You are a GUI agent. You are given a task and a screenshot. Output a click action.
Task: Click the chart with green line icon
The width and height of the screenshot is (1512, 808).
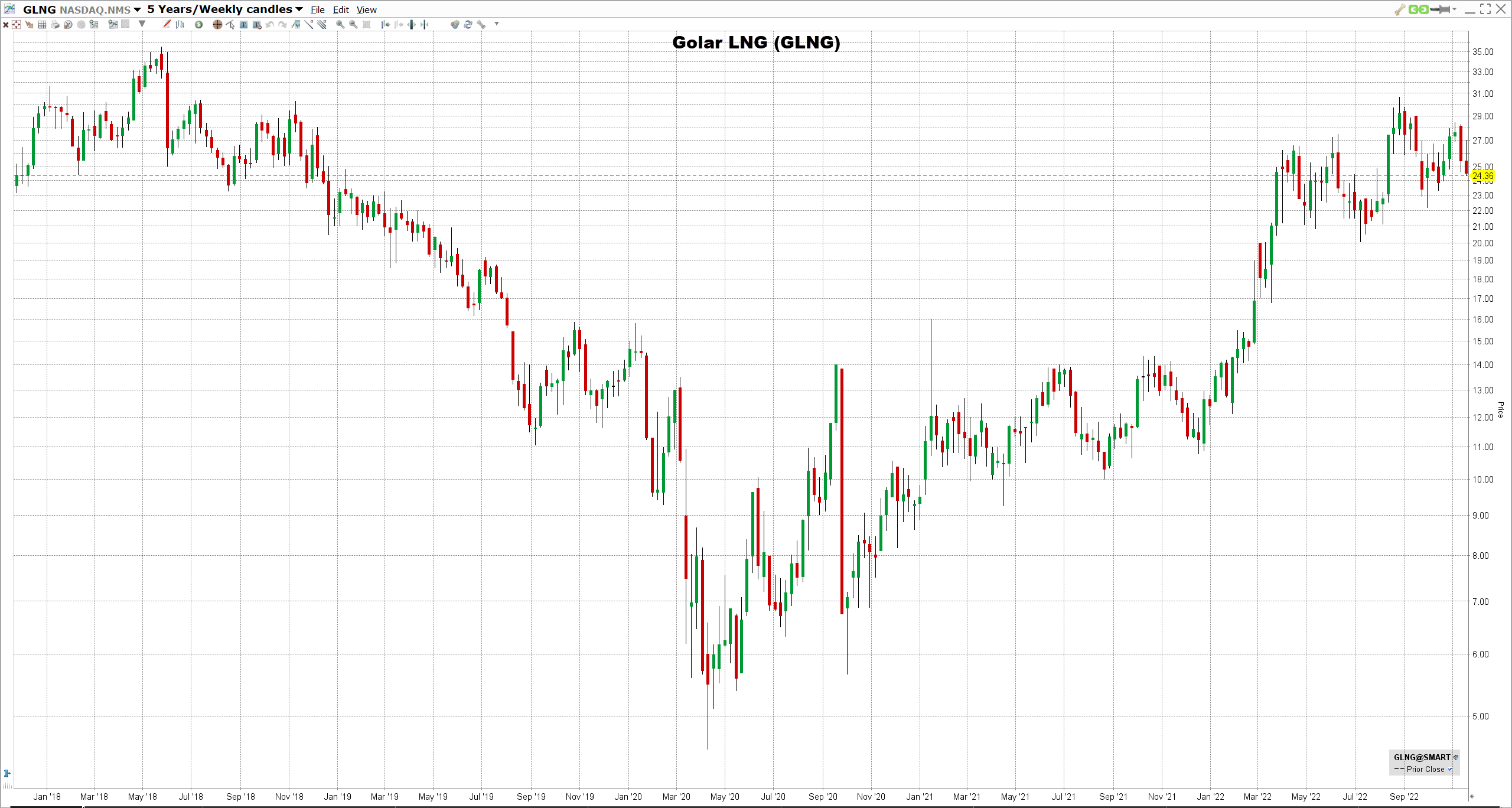pos(113,24)
